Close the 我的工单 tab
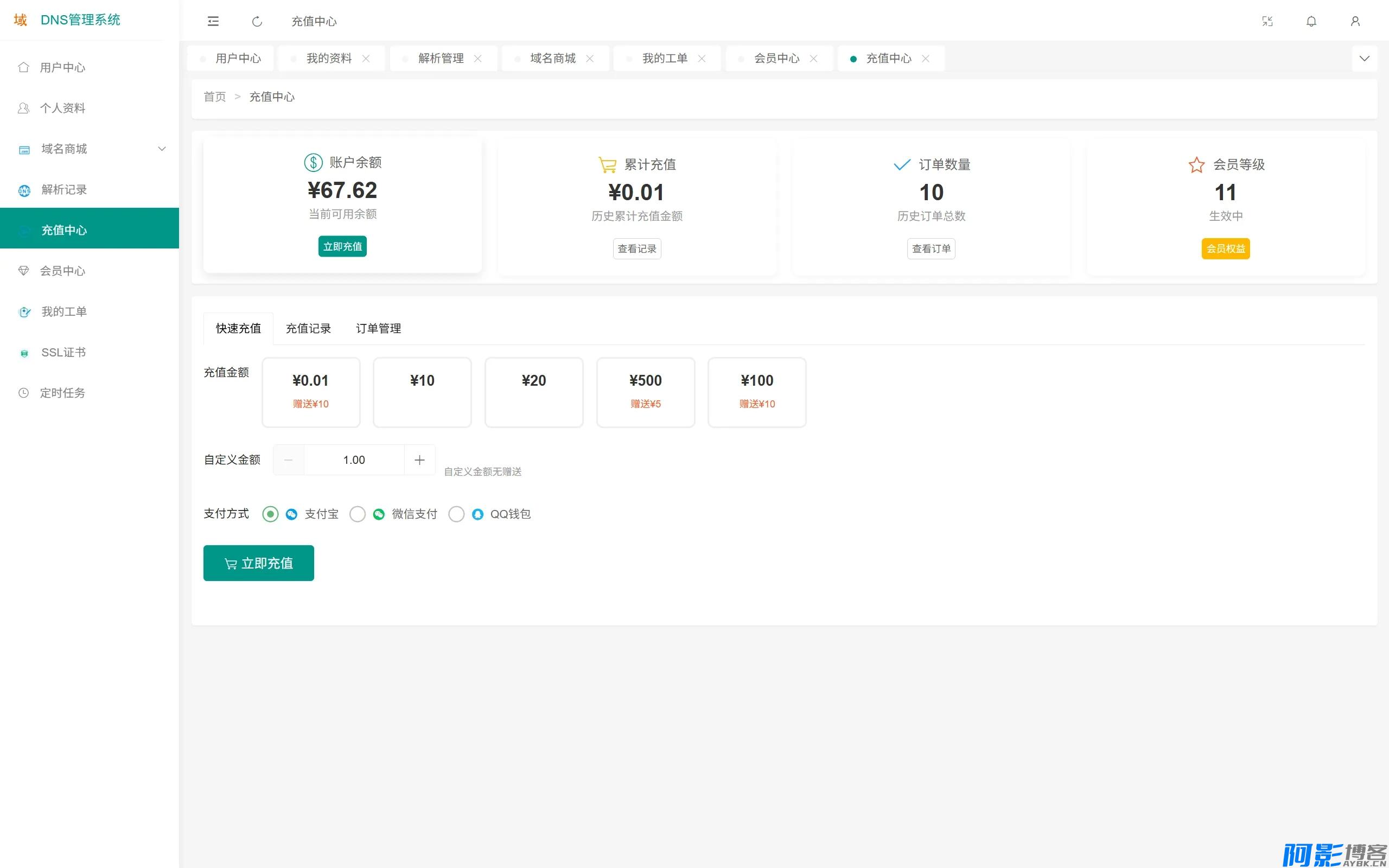The width and height of the screenshot is (1389, 868). click(x=702, y=59)
